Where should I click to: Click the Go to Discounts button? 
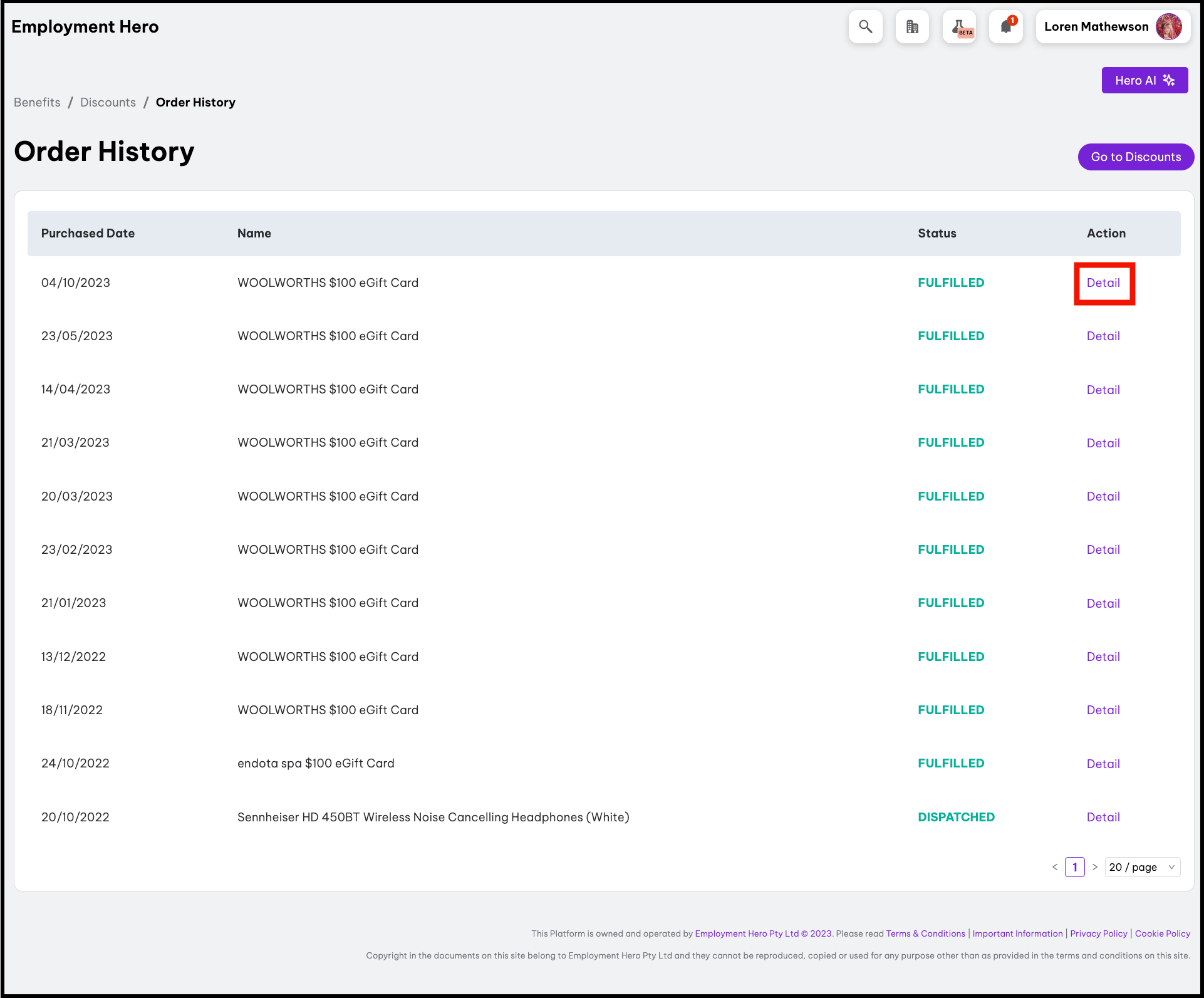click(x=1136, y=157)
